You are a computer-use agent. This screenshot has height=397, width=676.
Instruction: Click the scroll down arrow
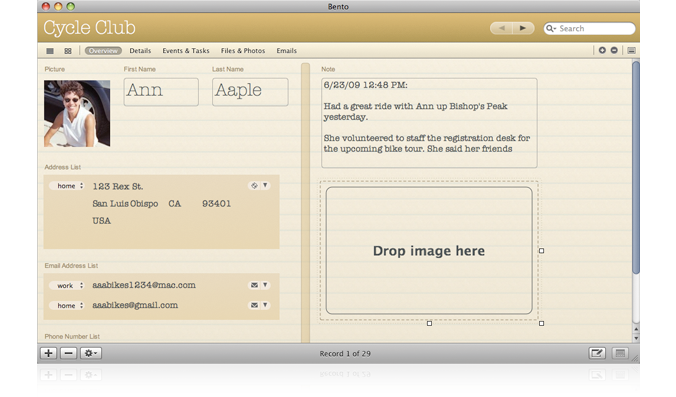tap(636, 338)
